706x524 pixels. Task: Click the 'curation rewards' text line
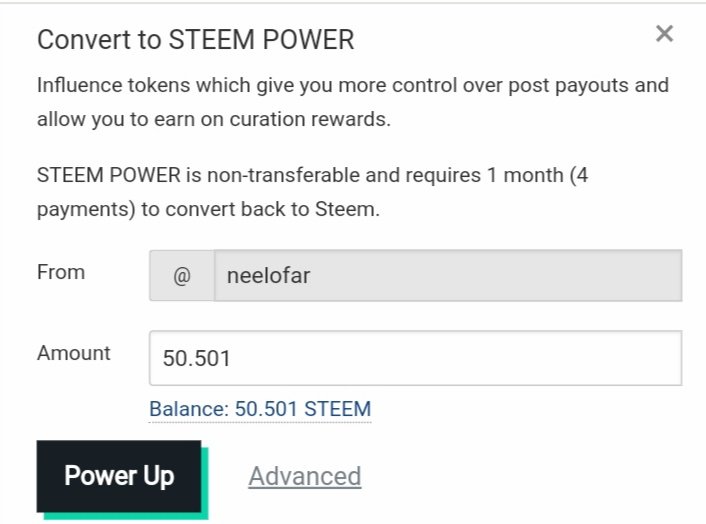pyautogui.click(x=214, y=119)
